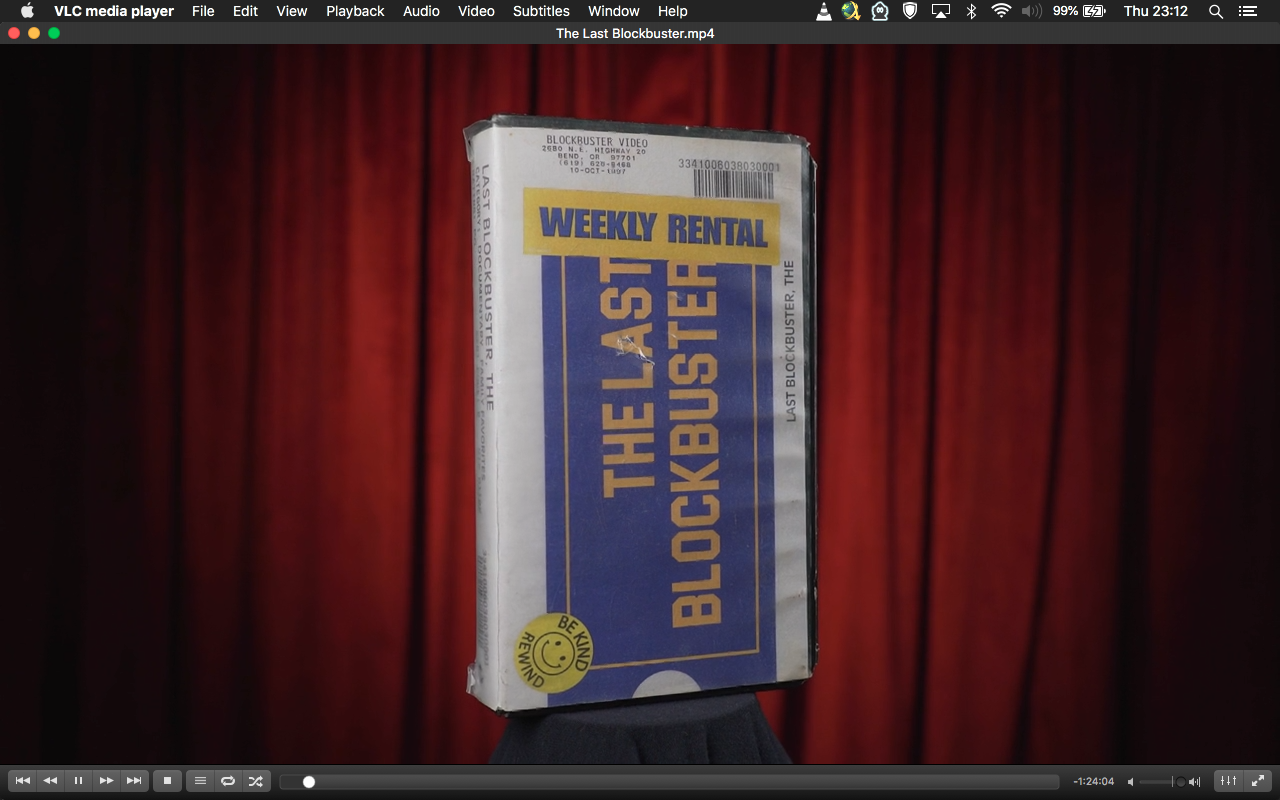Open the VLC media player menu
This screenshot has width=1280, height=800.
tap(114, 11)
